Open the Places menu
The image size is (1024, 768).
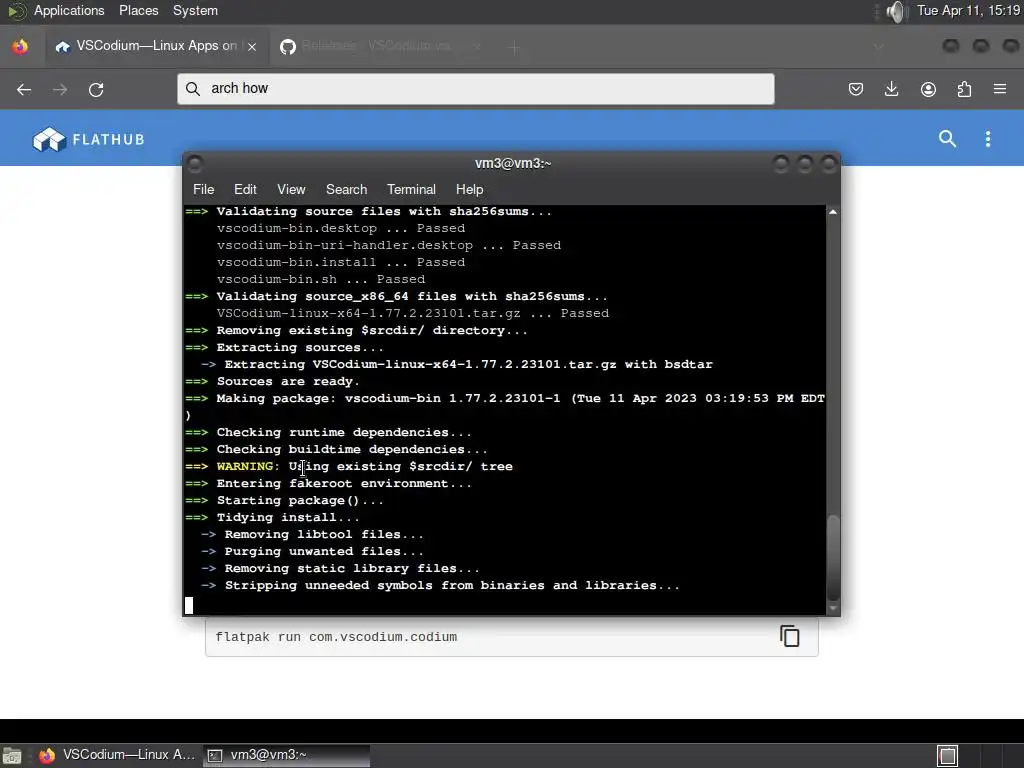pyautogui.click(x=138, y=10)
